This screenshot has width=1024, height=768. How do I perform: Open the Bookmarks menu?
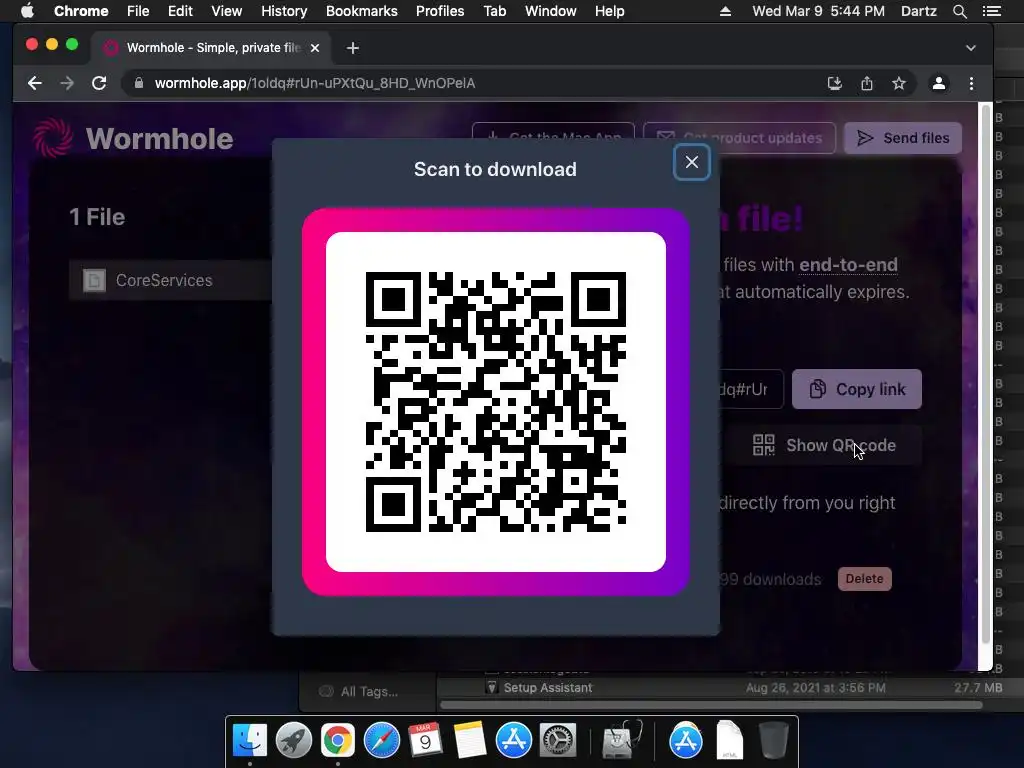(x=362, y=11)
